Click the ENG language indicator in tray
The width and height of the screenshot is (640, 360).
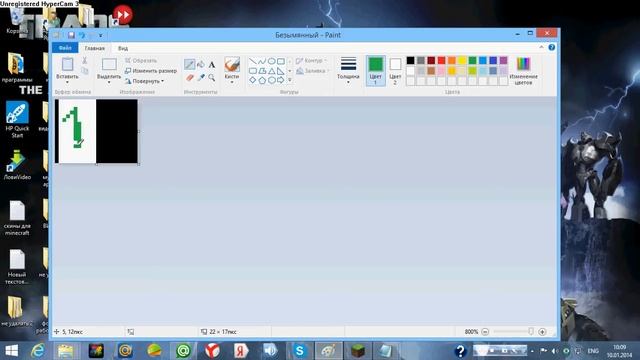point(593,351)
